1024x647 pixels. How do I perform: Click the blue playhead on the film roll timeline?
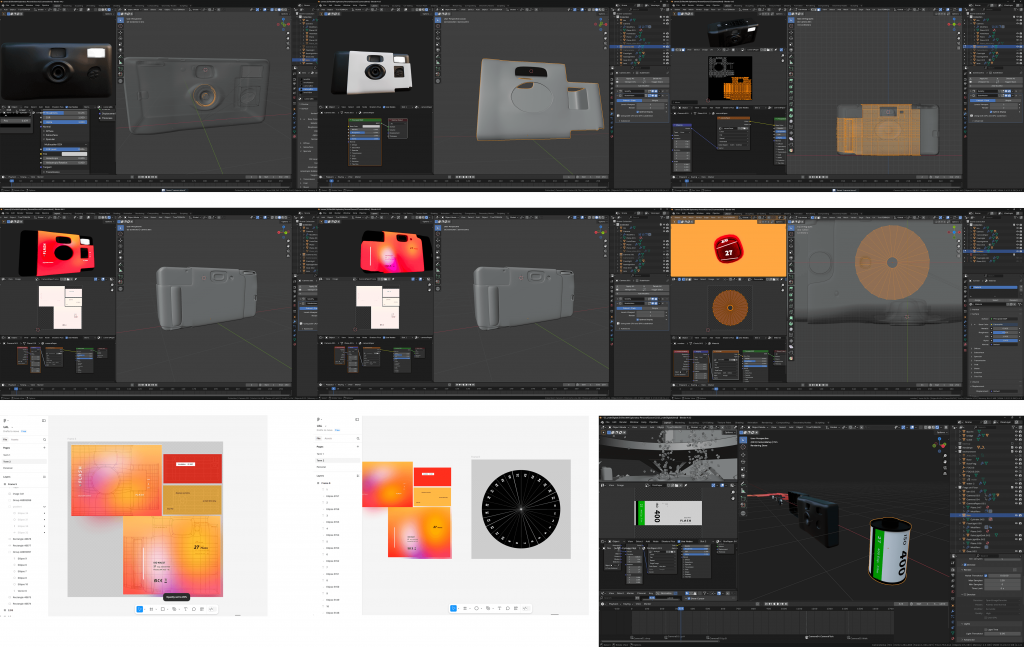coord(681,607)
